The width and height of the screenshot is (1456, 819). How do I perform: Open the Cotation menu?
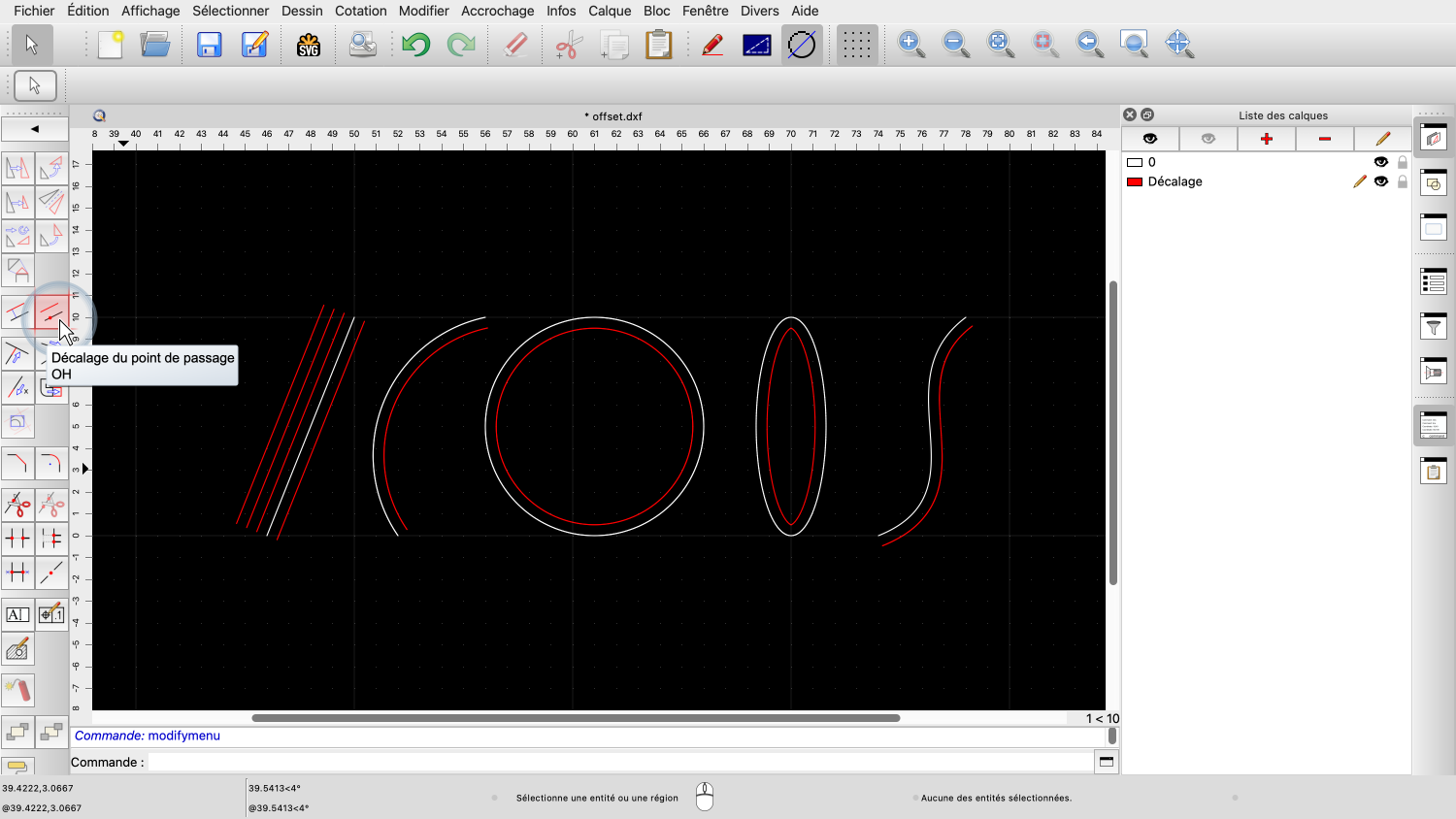point(361,11)
